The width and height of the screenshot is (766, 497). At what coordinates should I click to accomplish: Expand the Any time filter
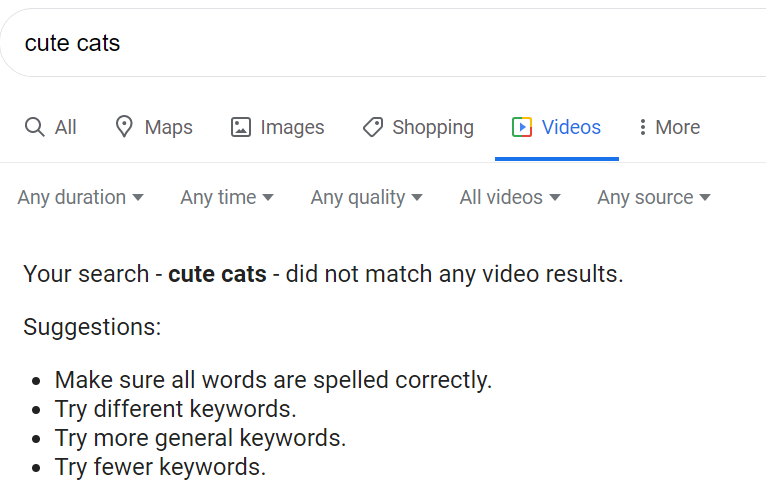click(x=227, y=197)
